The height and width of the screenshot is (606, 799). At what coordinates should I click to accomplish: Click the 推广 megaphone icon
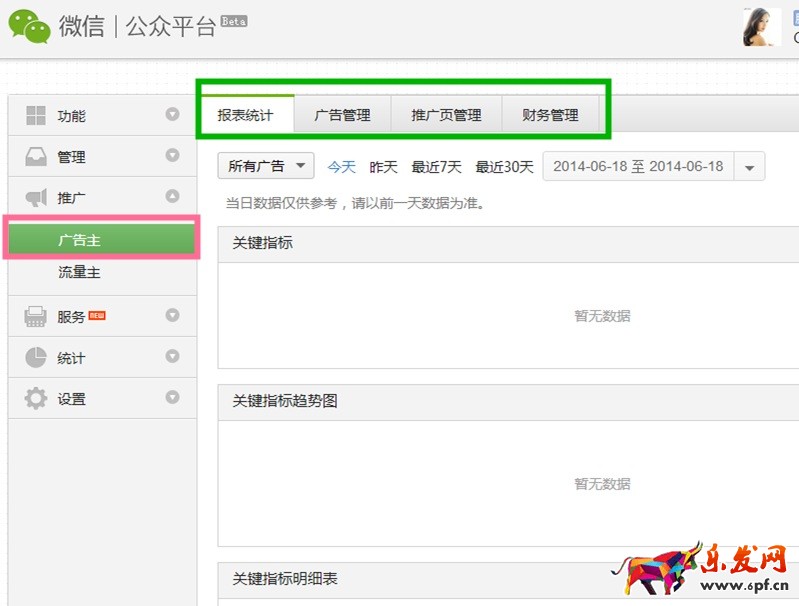[x=36, y=197]
